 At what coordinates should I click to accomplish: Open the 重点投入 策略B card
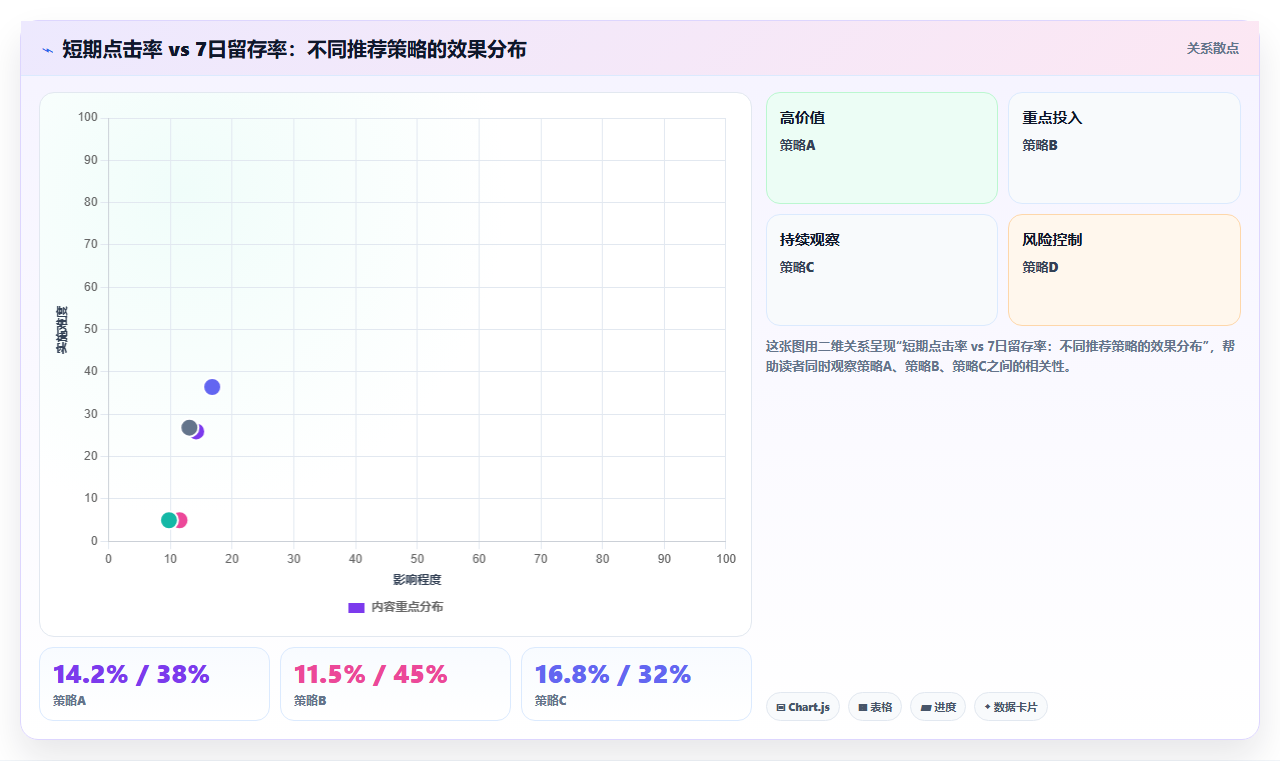point(1124,148)
